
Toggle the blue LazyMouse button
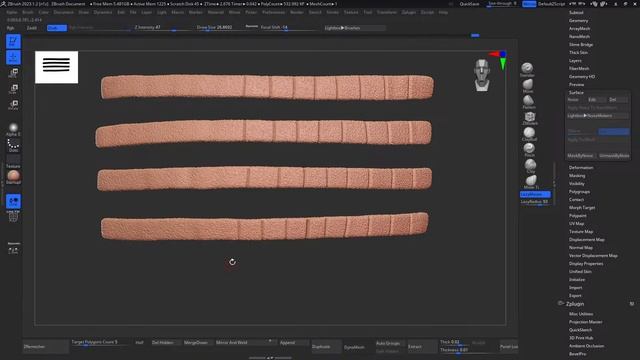pyautogui.click(x=535, y=194)
